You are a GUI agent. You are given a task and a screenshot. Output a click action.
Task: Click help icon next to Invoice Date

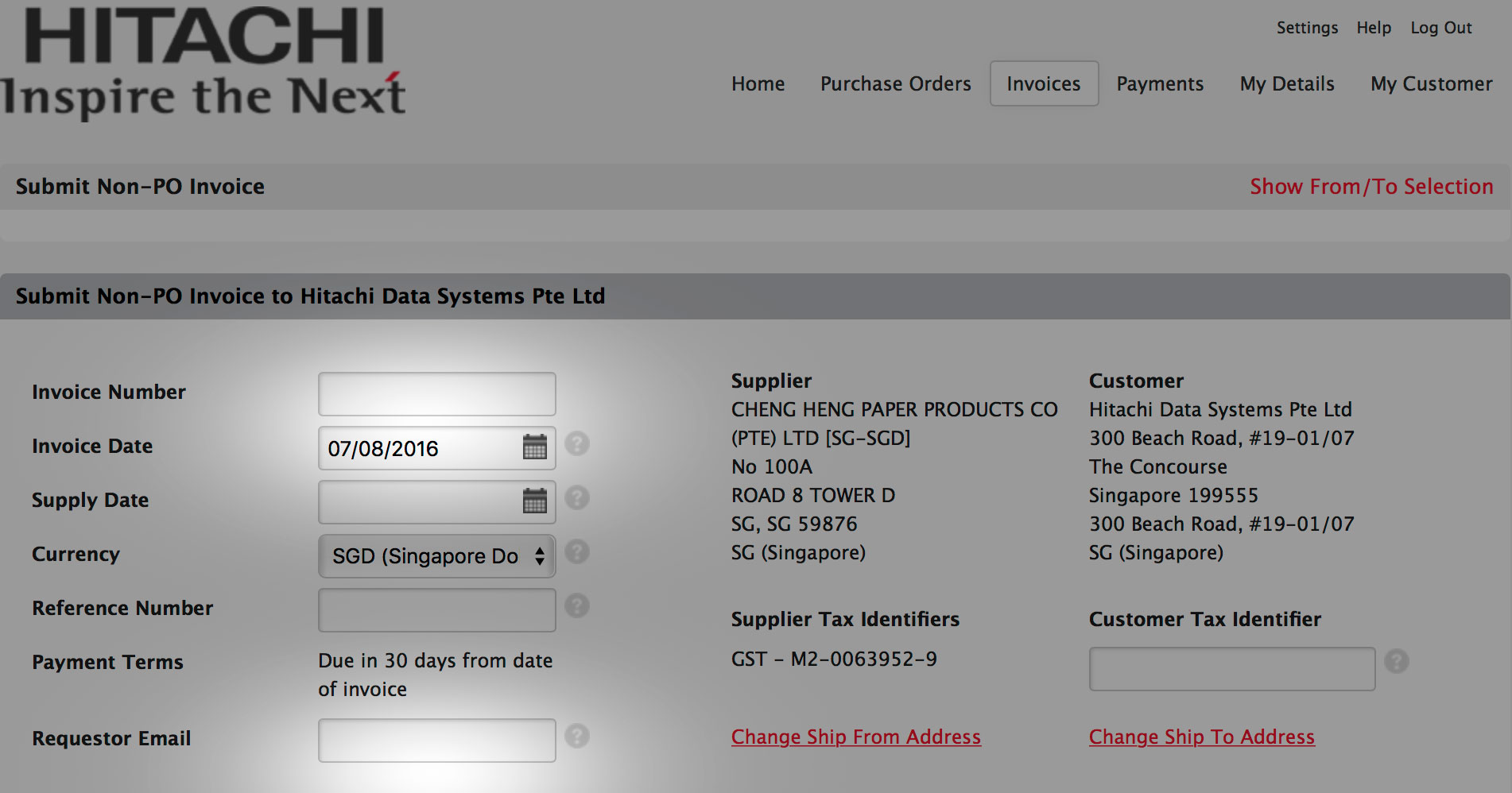pos(577,443)
